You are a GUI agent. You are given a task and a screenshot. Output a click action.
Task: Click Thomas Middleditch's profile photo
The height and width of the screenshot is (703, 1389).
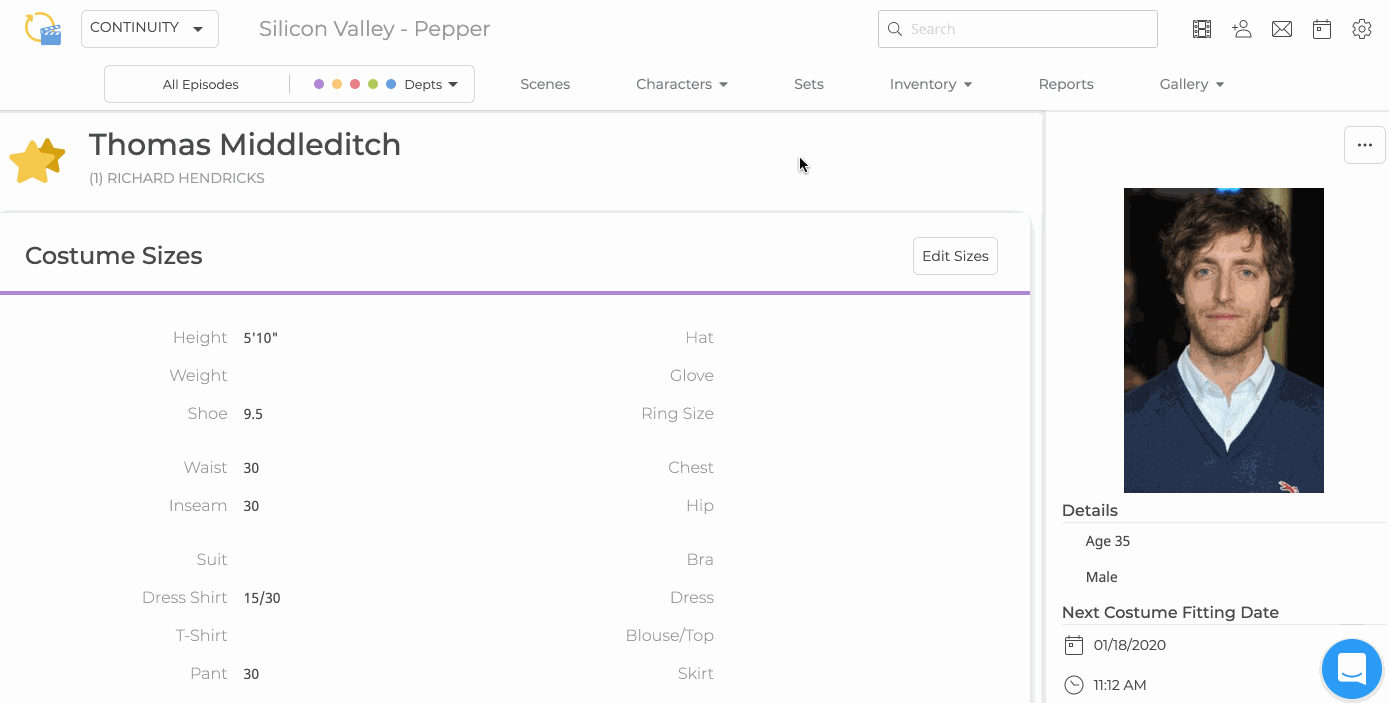[x=1224, y=340]
